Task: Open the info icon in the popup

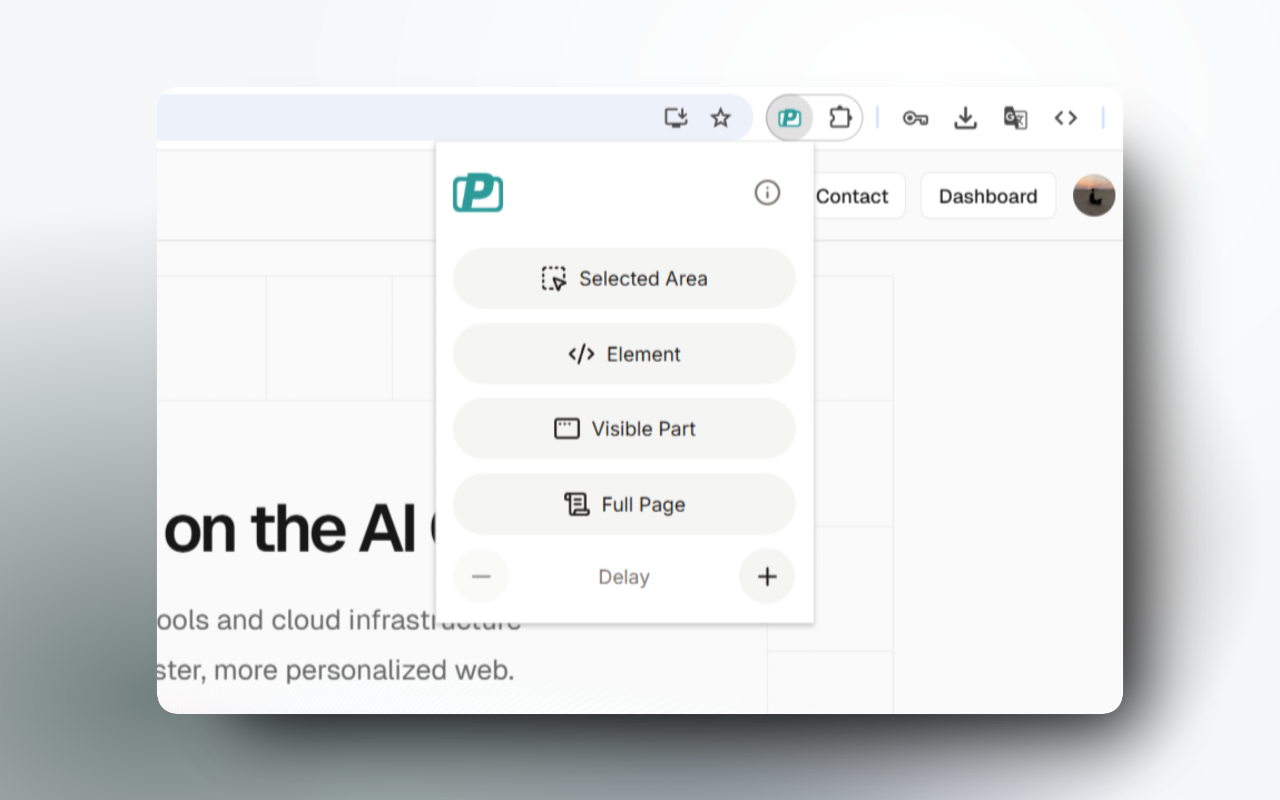Action: pos(767,193)
